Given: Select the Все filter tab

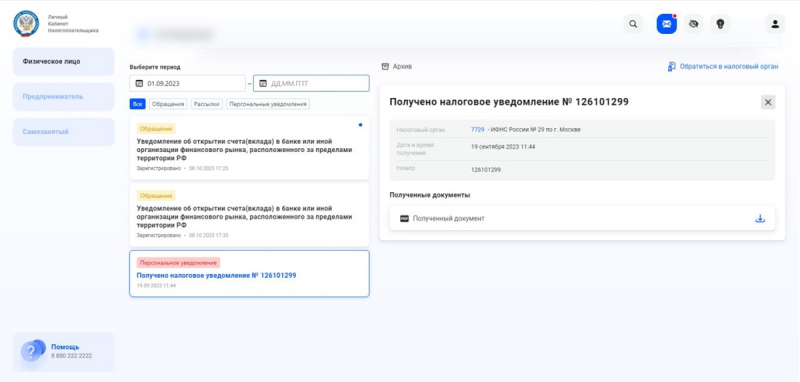Looking at the screenshot, I should [137, 104].
